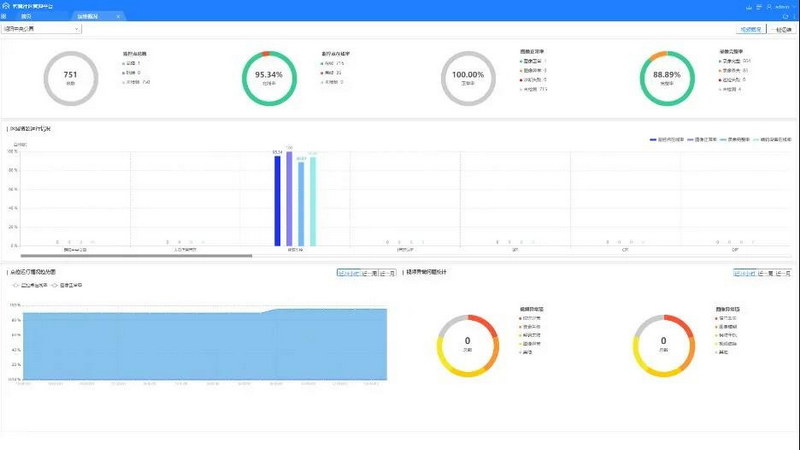
Task: Click the platform logo in the title bar
Action: 7,5
